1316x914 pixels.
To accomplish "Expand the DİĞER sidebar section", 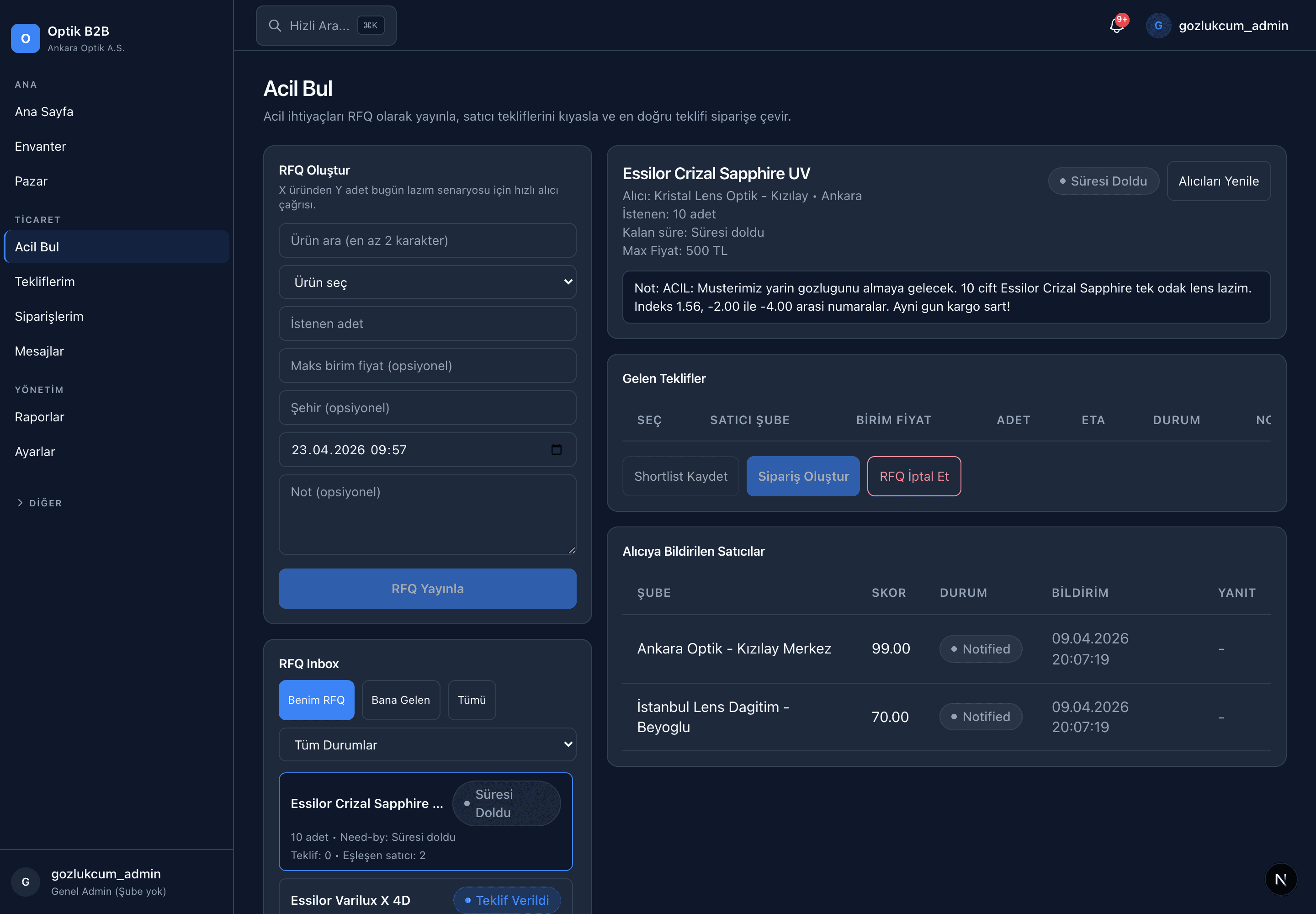I will (39, 503).
